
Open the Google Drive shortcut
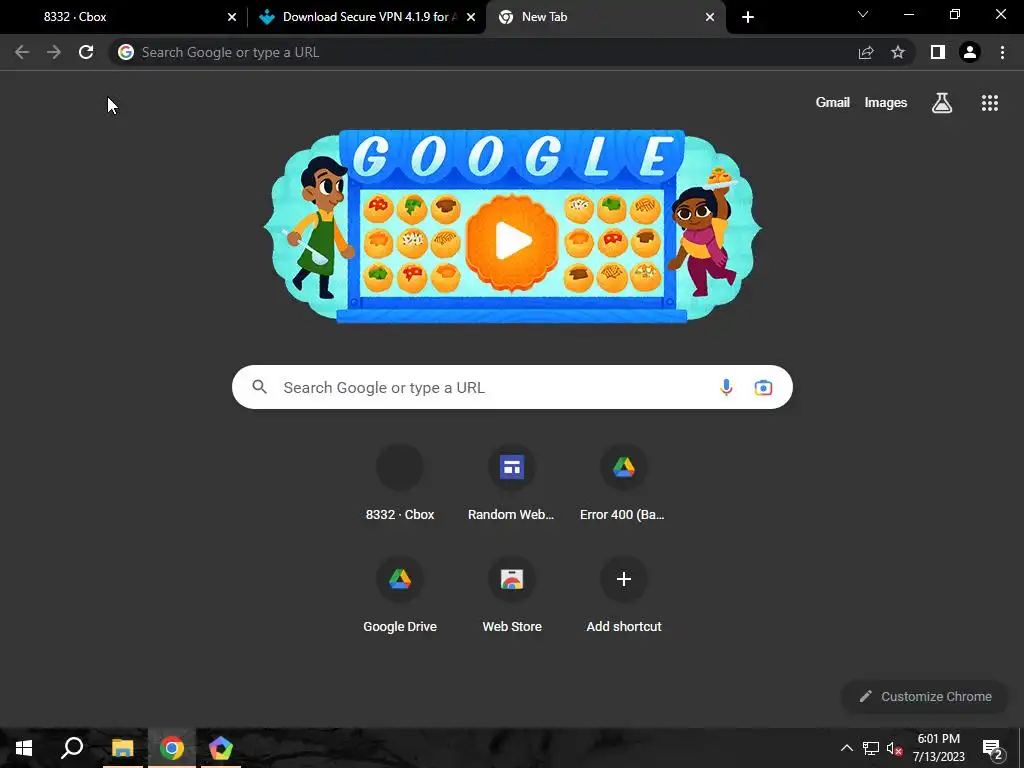[x=400, y=595]
